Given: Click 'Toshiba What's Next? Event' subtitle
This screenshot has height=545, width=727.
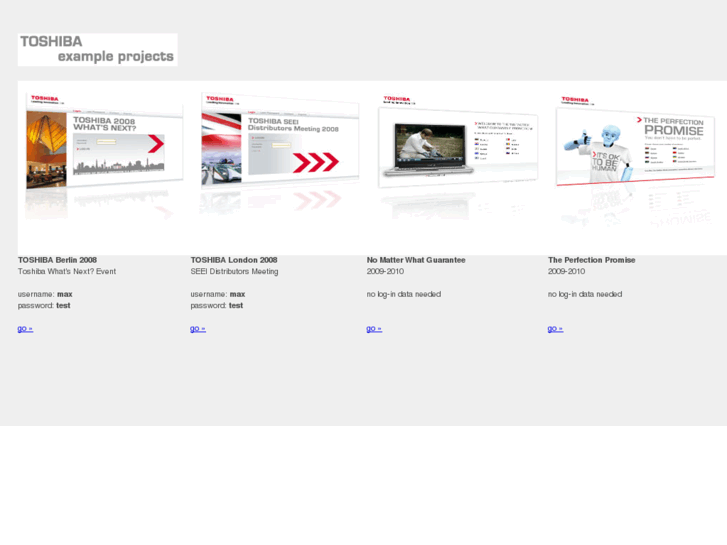Looking at the screenshot, I should 67,271.
